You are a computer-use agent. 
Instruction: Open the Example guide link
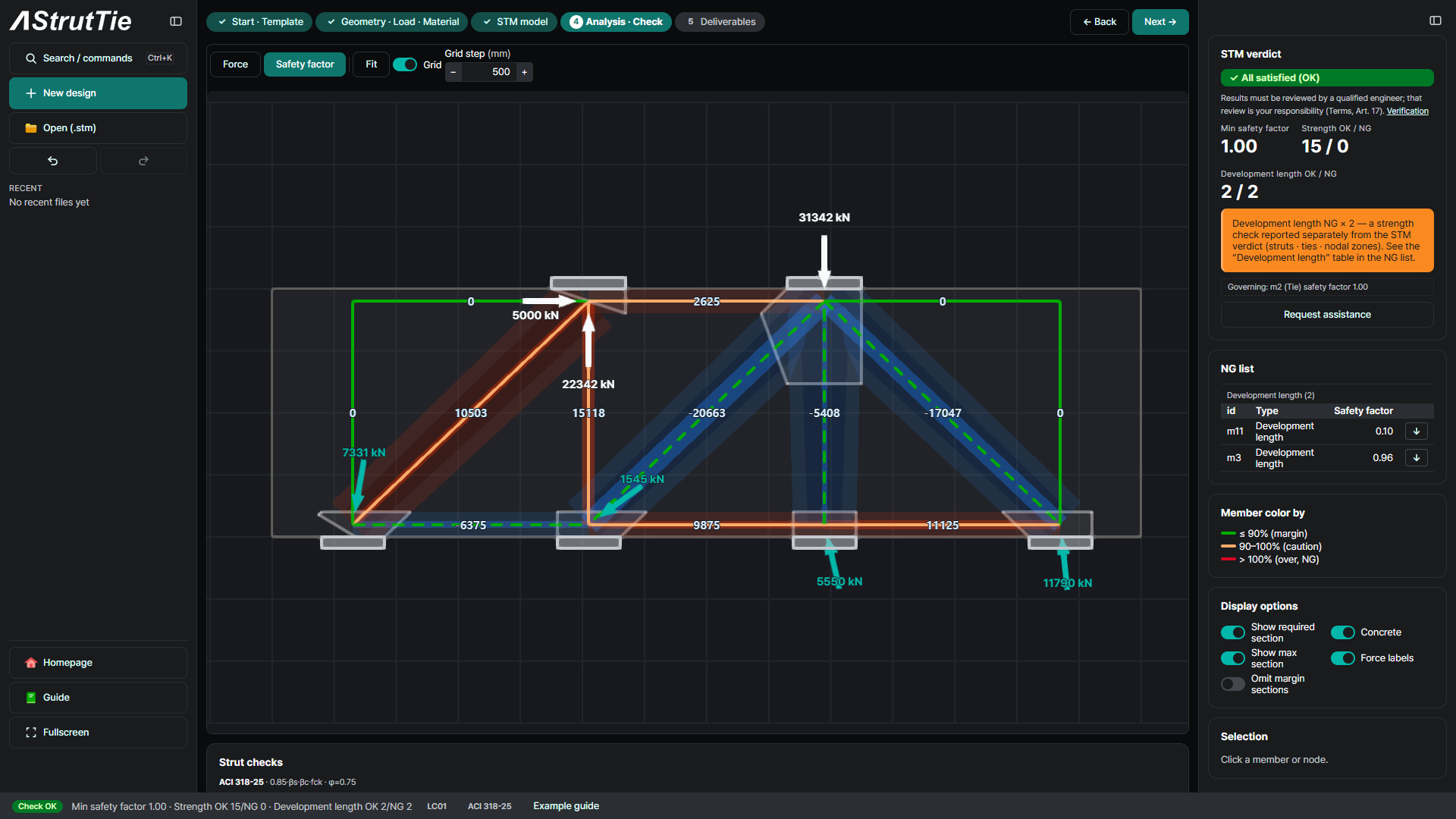[566, 806]
